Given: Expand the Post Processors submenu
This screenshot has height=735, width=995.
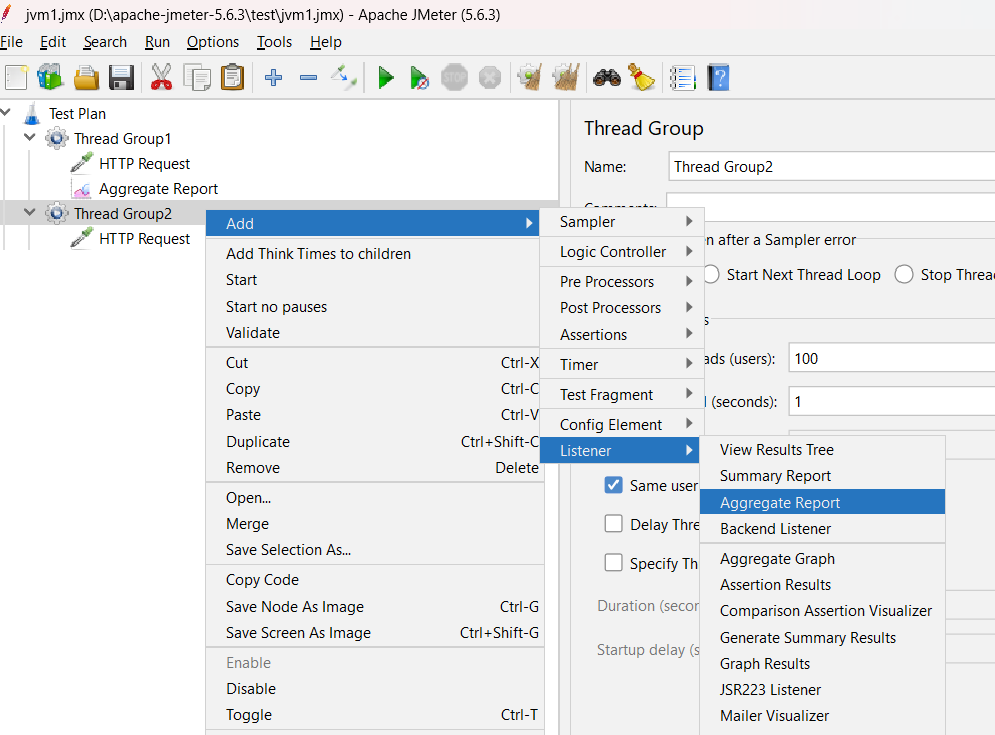Looking at the screenshot, I should 621,307.
